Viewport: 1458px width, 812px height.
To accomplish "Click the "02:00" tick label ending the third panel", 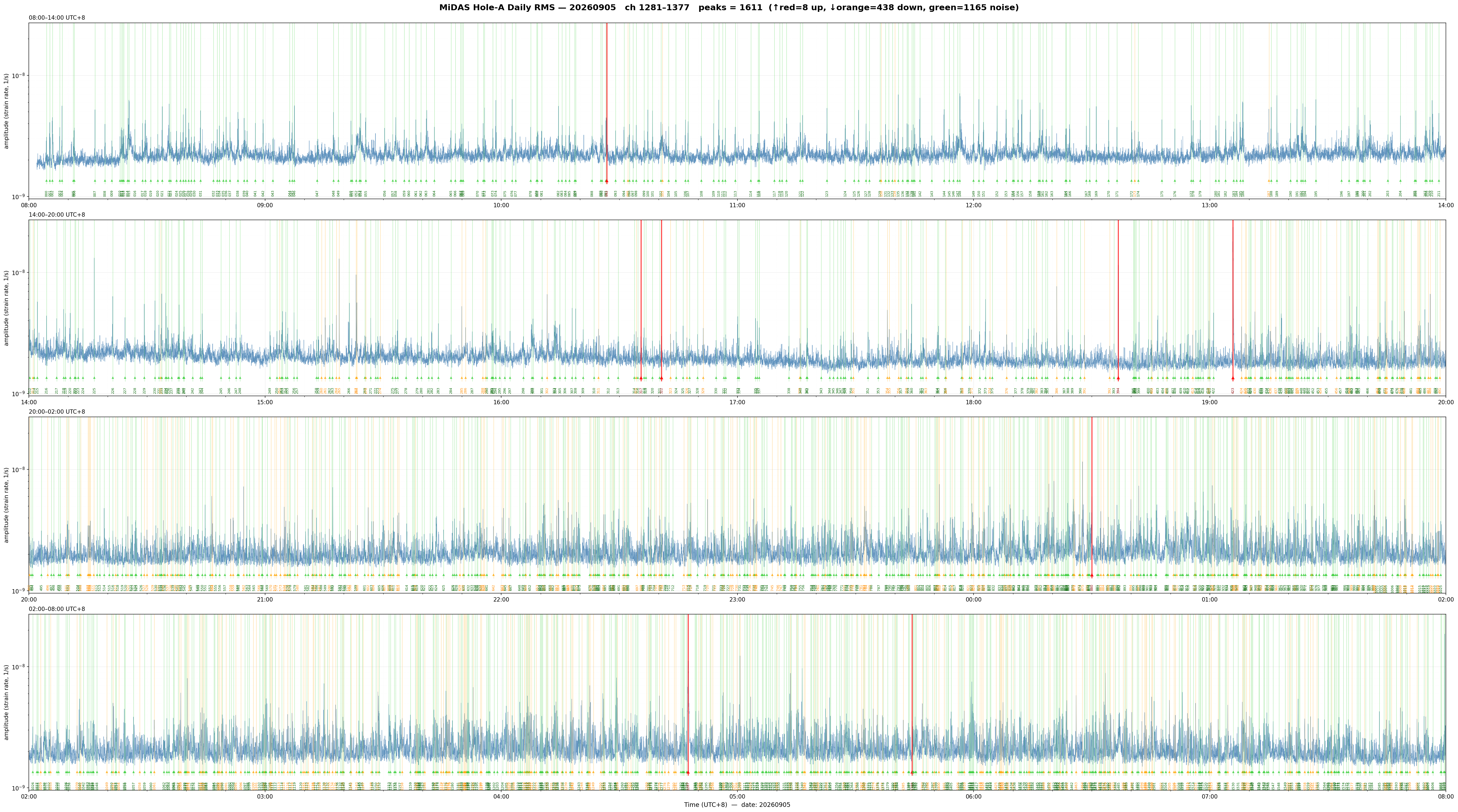I will point(1446,599).
